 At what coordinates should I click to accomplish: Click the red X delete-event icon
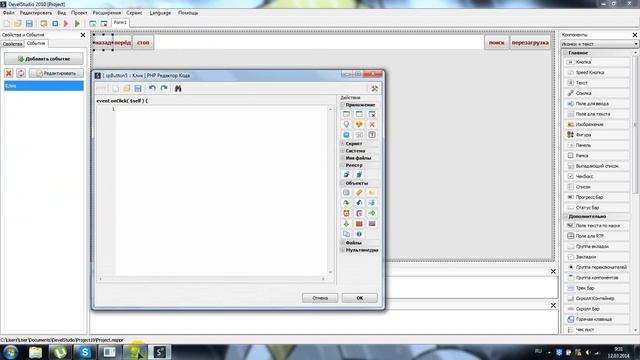9,73
